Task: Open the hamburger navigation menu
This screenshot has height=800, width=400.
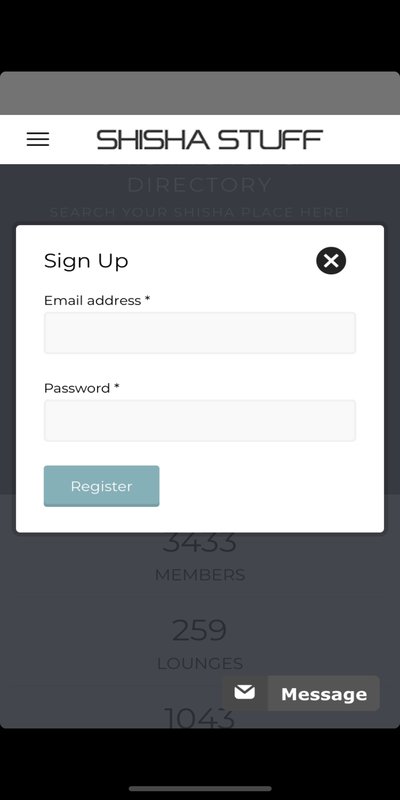Action: [38, 139]
